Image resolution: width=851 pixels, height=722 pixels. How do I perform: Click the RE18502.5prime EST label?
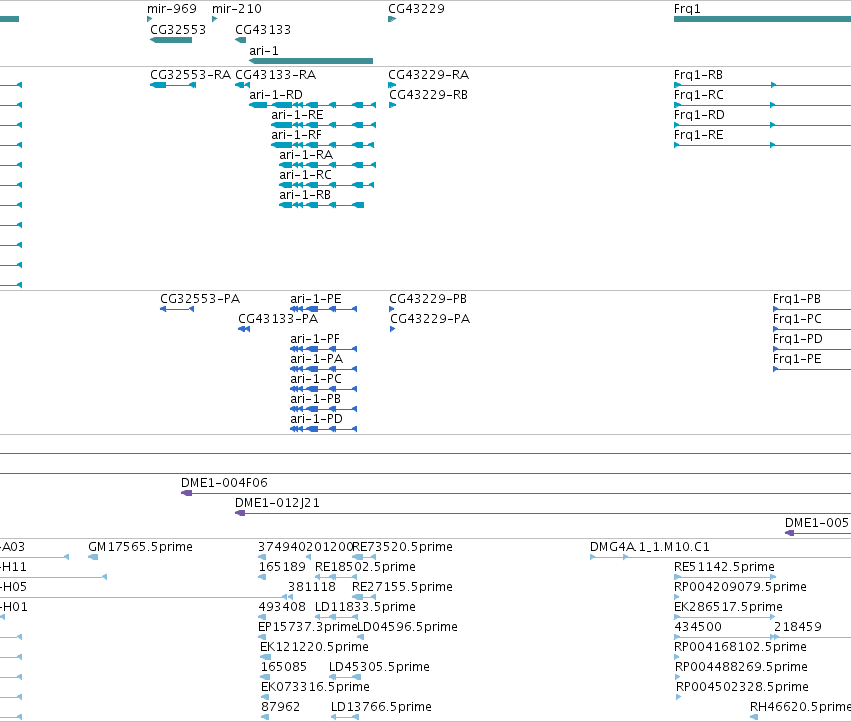pyautogui.click(x=365, y=567)
